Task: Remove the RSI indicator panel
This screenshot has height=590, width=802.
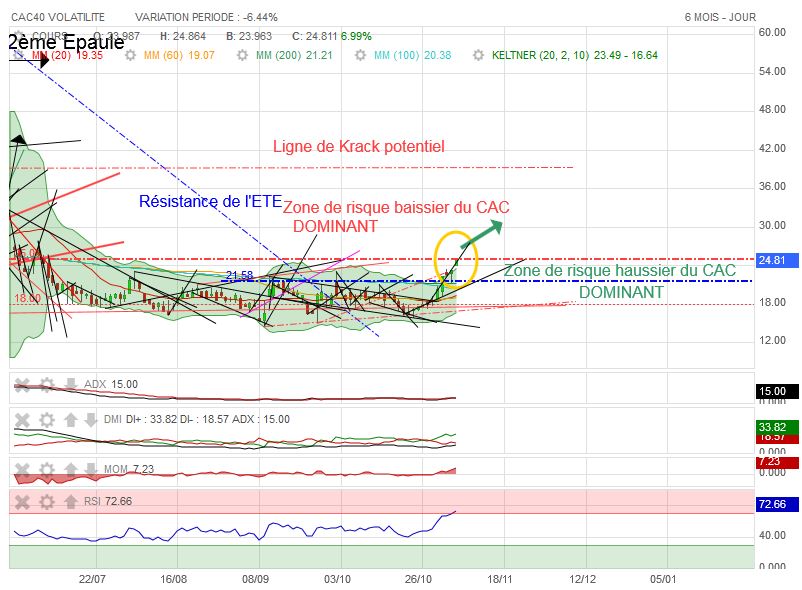Action: [22, 502]
